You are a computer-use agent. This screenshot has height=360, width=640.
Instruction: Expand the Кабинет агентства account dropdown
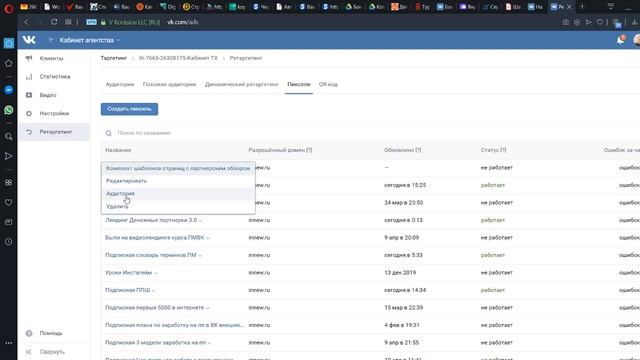pos(89,40)
